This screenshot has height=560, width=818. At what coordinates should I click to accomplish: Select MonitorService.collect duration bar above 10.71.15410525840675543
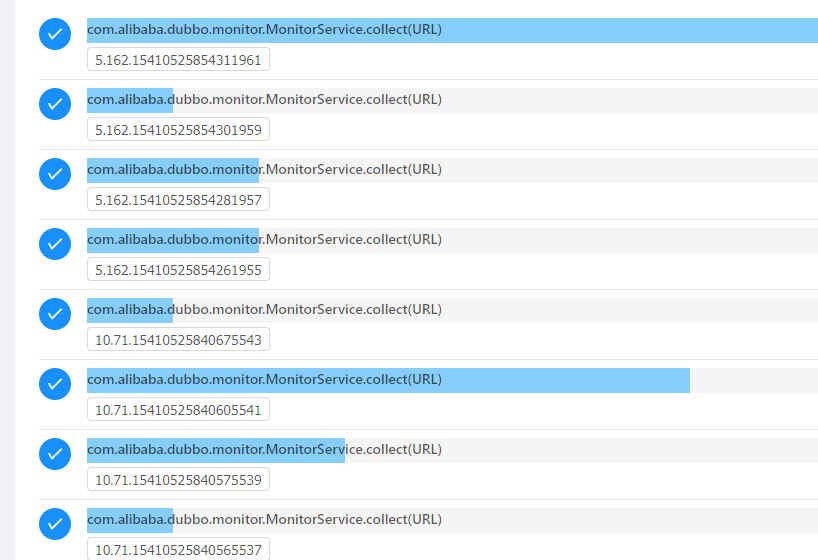coord(452,310)
